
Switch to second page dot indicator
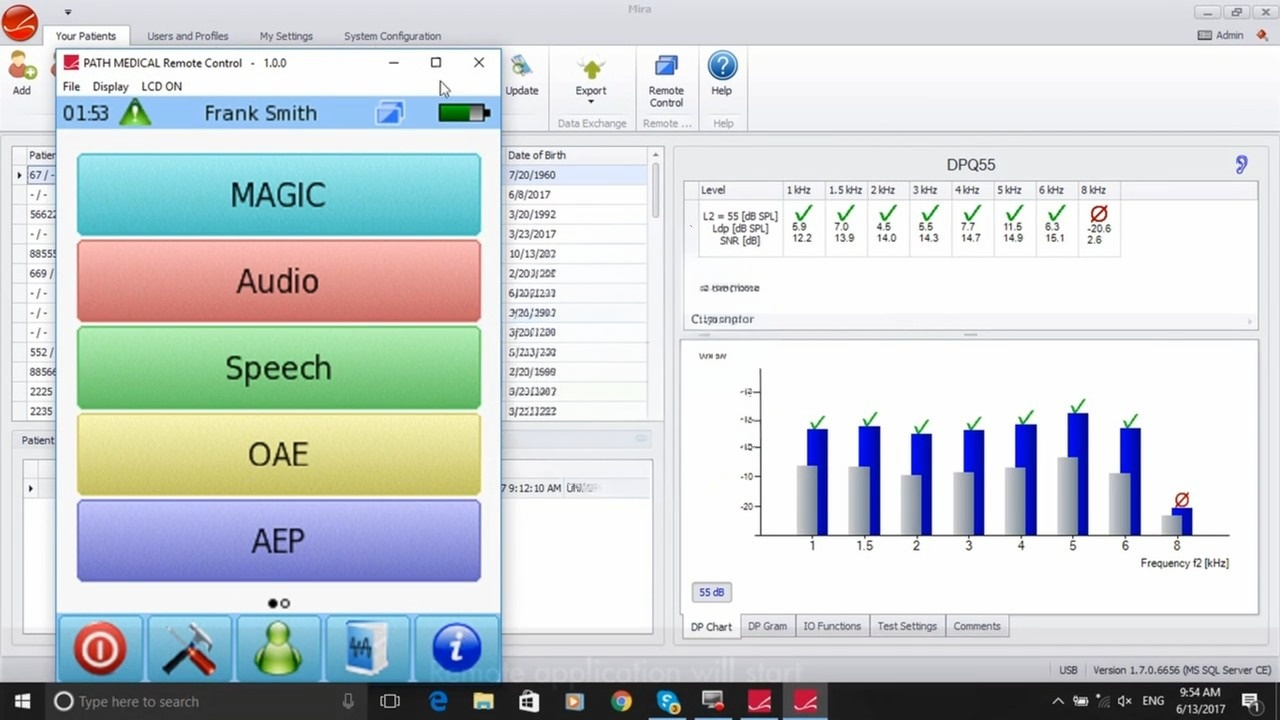(285, 603)
